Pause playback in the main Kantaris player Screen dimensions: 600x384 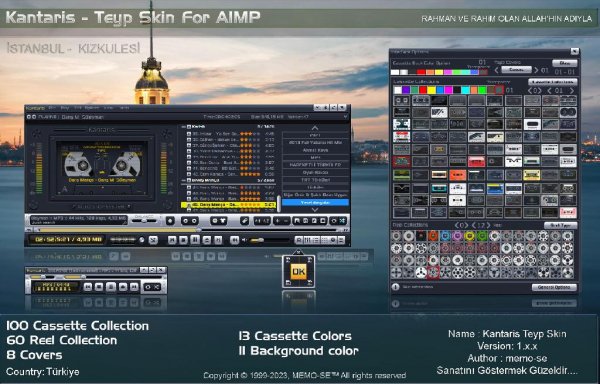195,239
